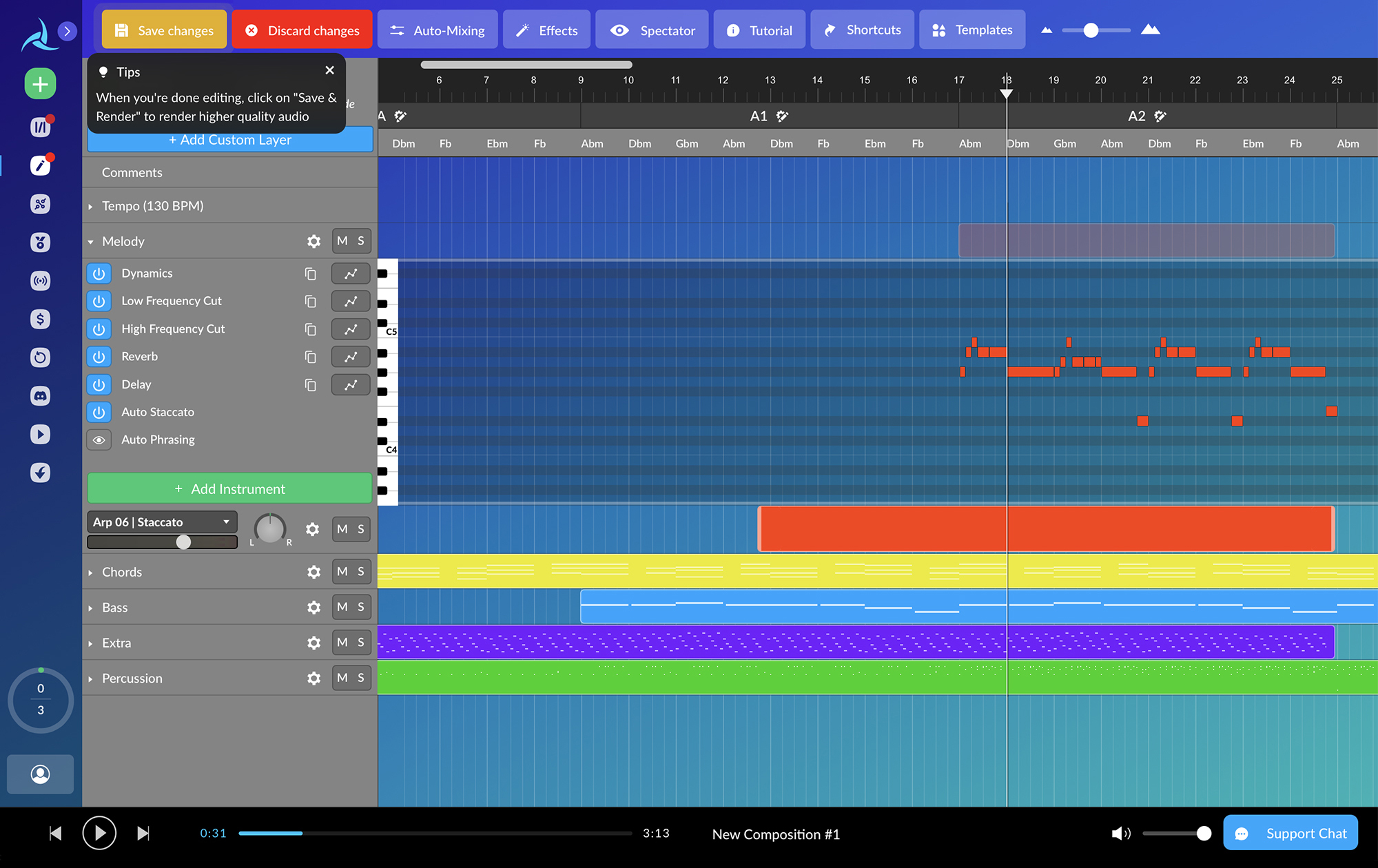
Task: Expand the Bass section
Action: tap(91, 607)
